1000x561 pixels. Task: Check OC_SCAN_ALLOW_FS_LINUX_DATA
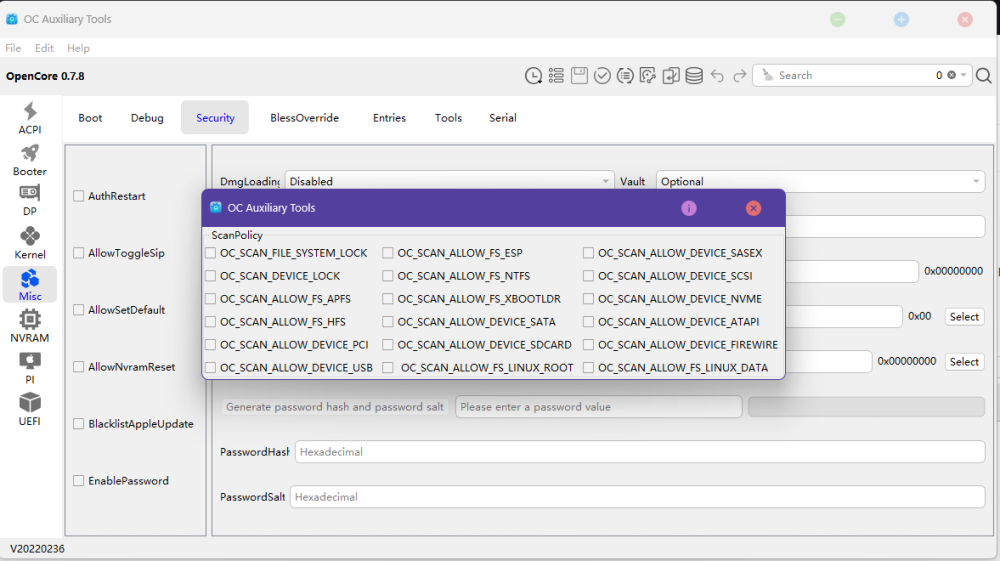(x=589, y=368)
